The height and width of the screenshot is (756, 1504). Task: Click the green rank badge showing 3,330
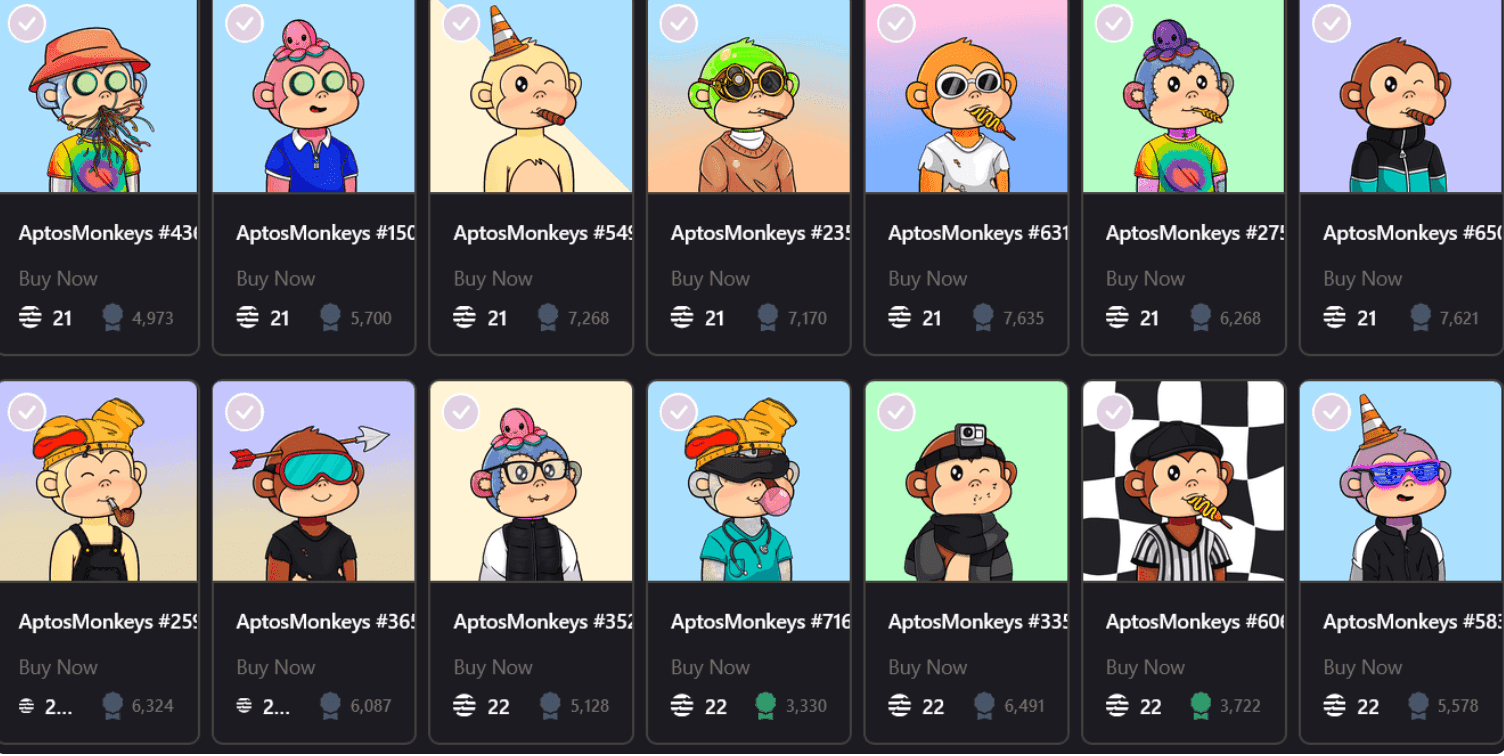tap(766, 706)
